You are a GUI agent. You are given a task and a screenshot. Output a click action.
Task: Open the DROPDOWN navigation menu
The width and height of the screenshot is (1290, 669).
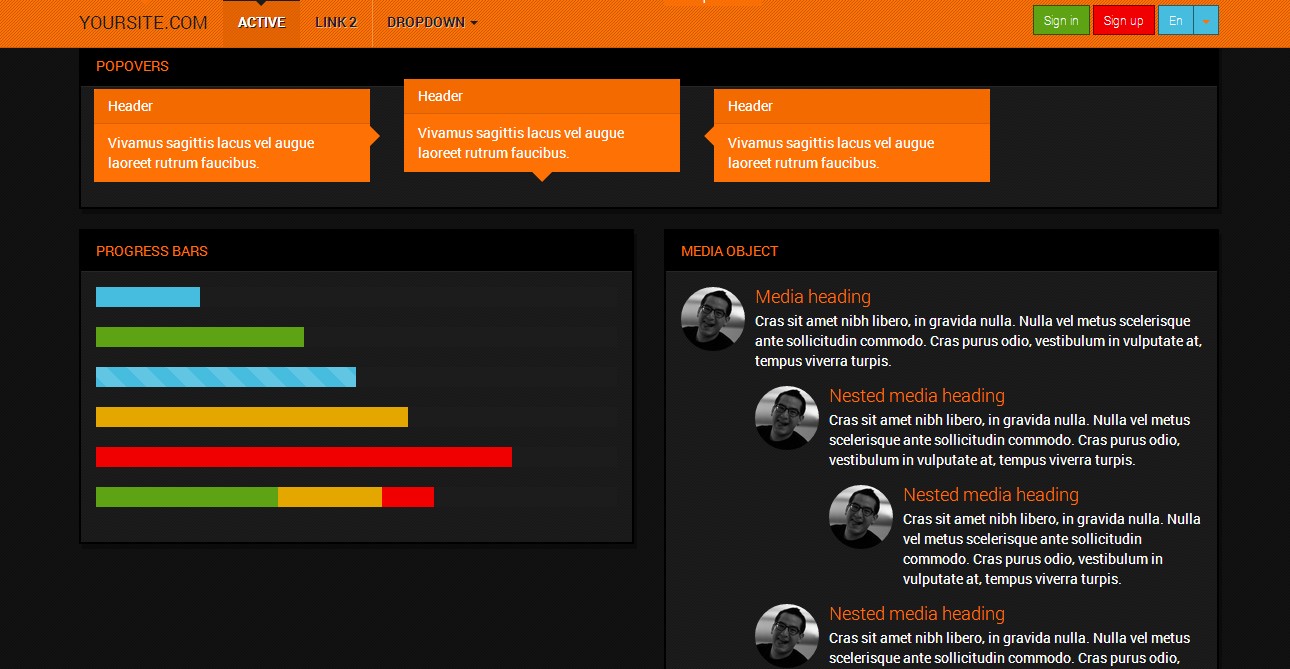pyautogui.click(x=425, y=21)
